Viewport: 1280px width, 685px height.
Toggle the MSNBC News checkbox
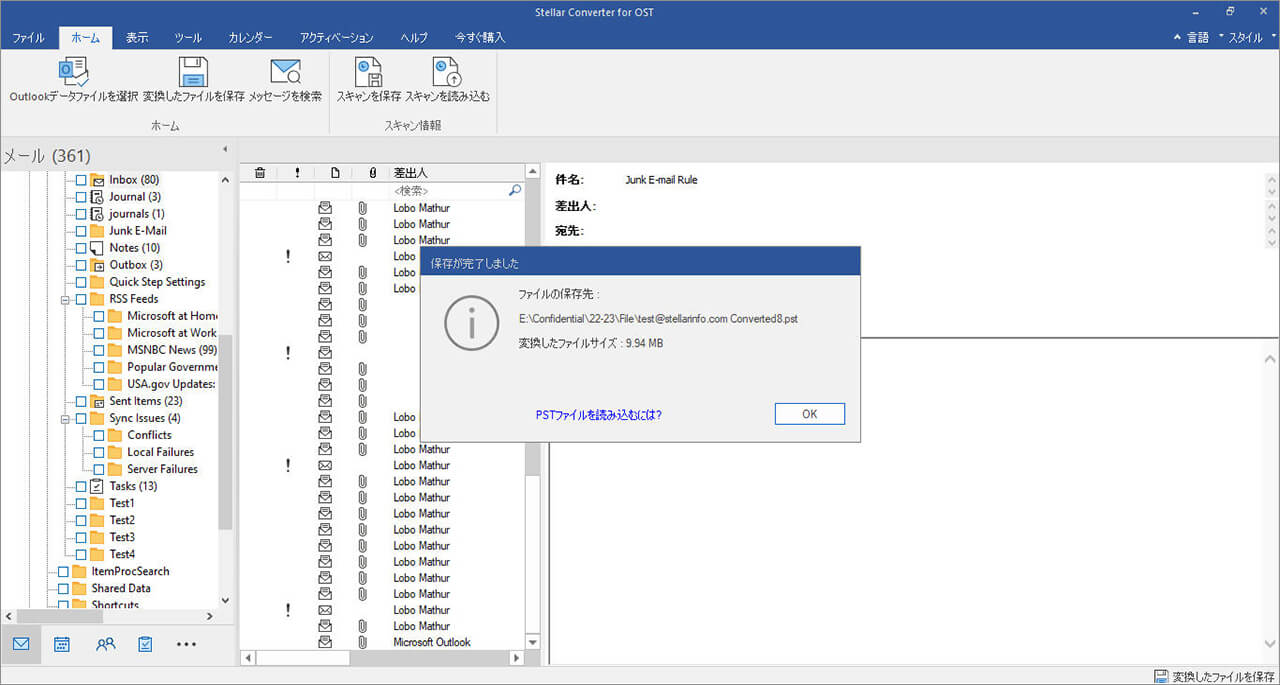click(99, 350)
